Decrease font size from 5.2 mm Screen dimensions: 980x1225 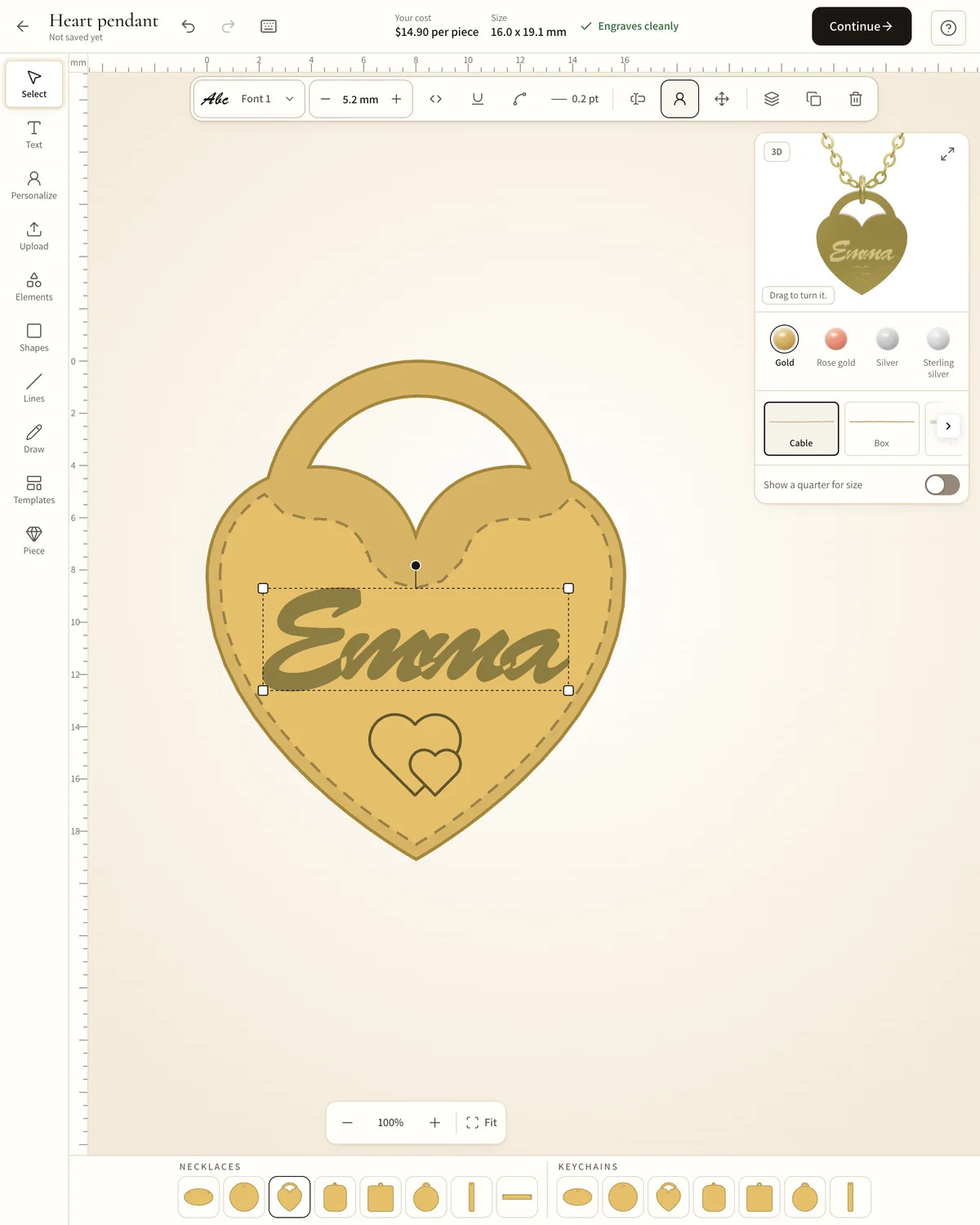[x=325, y=99]
